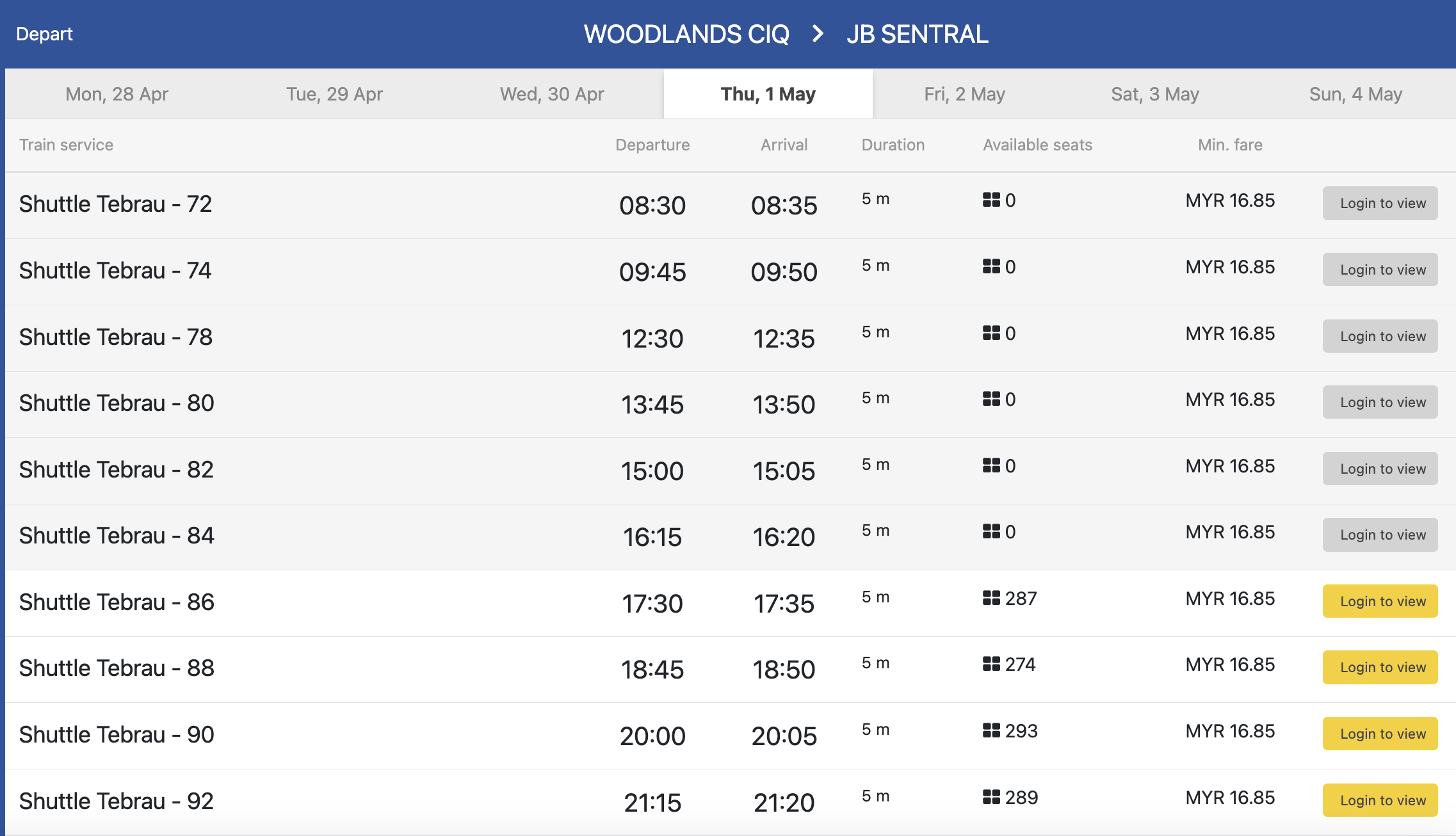Click the seat icon next to 289 seats
The image size is (1456, 836).
[991, 797]
